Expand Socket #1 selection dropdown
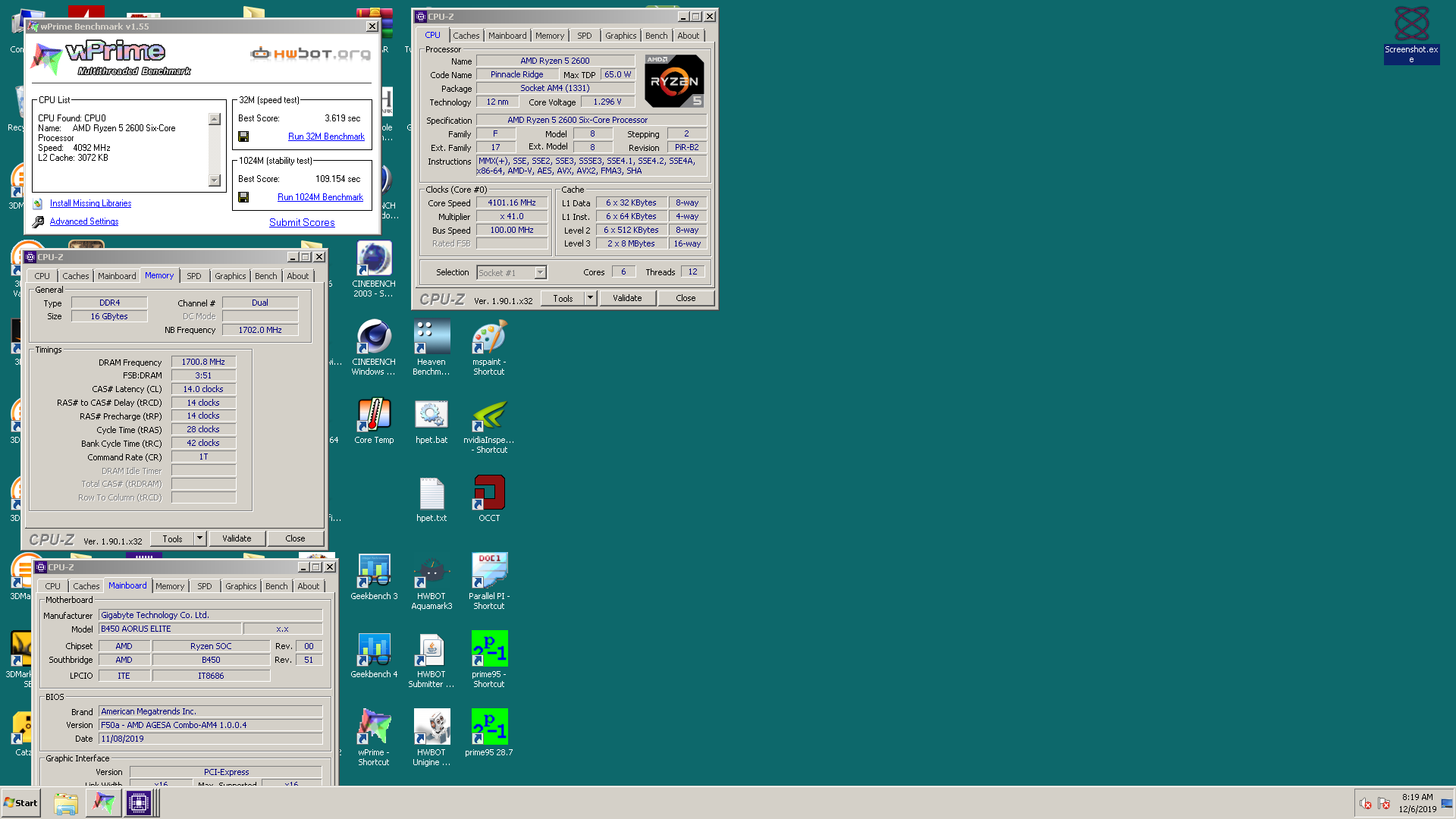Viewport: 1456px width, 819px height. [x=540, y=273]
